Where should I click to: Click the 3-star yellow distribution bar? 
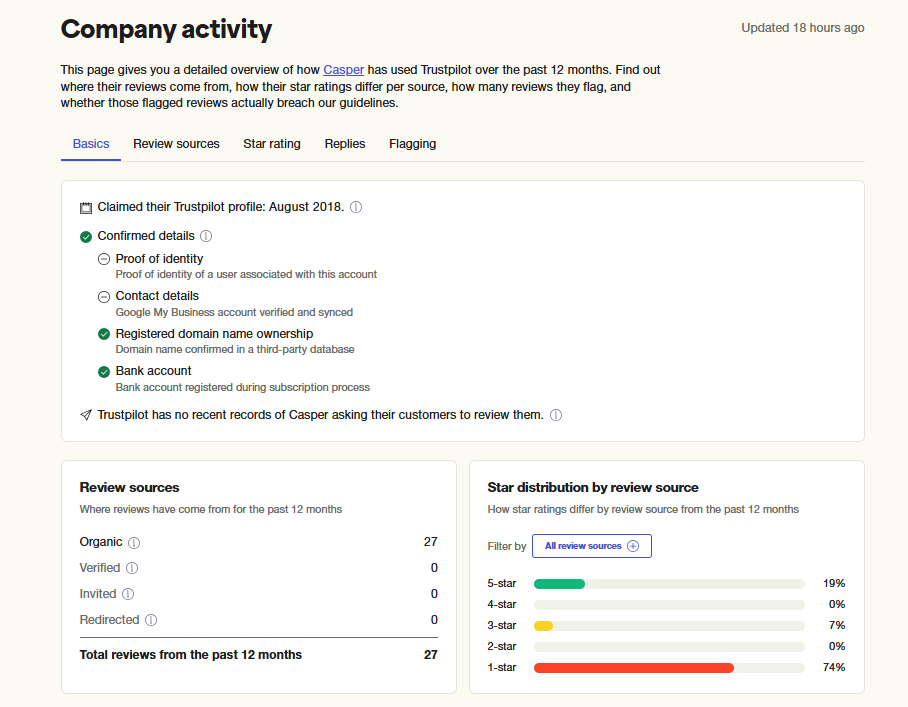click(543, 626)
